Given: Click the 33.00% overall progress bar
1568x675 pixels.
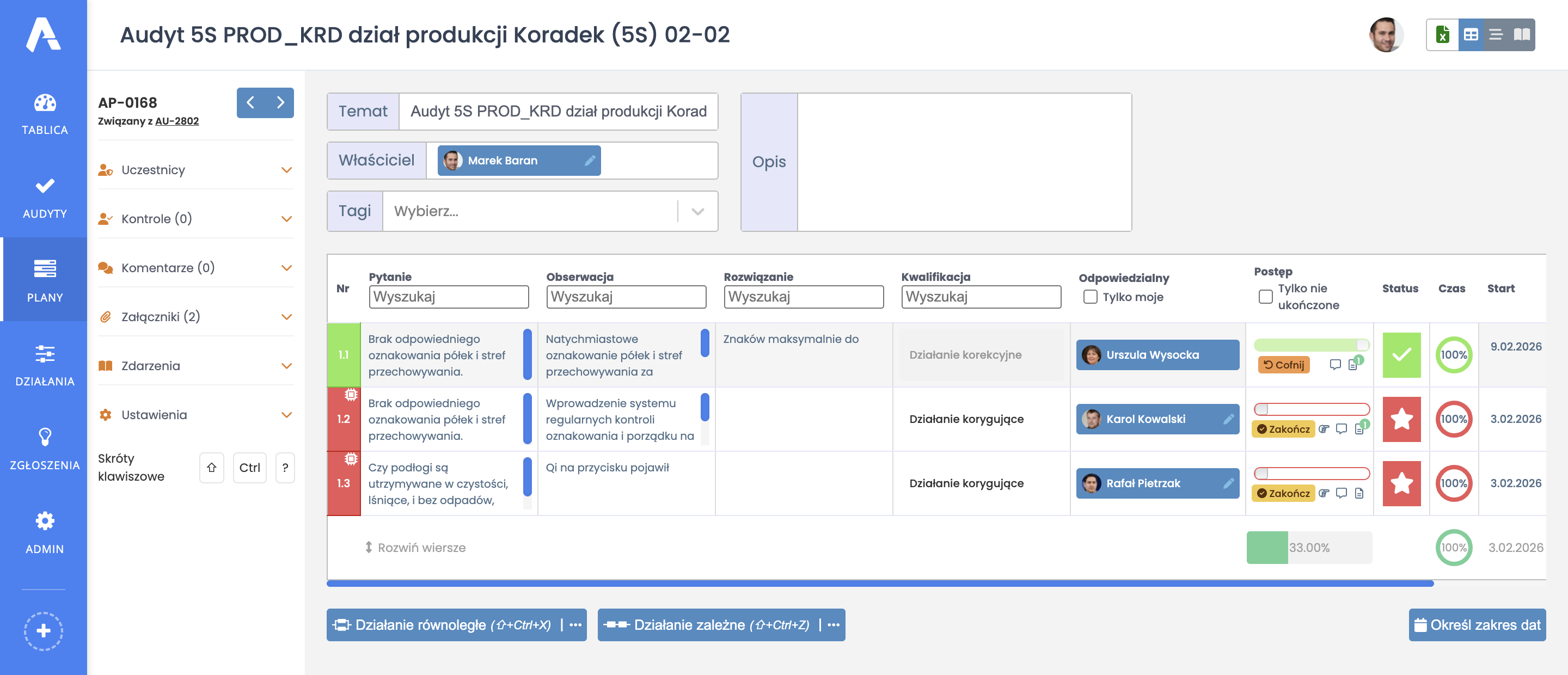Looking at the screenshot, I should click(1309, 548).
